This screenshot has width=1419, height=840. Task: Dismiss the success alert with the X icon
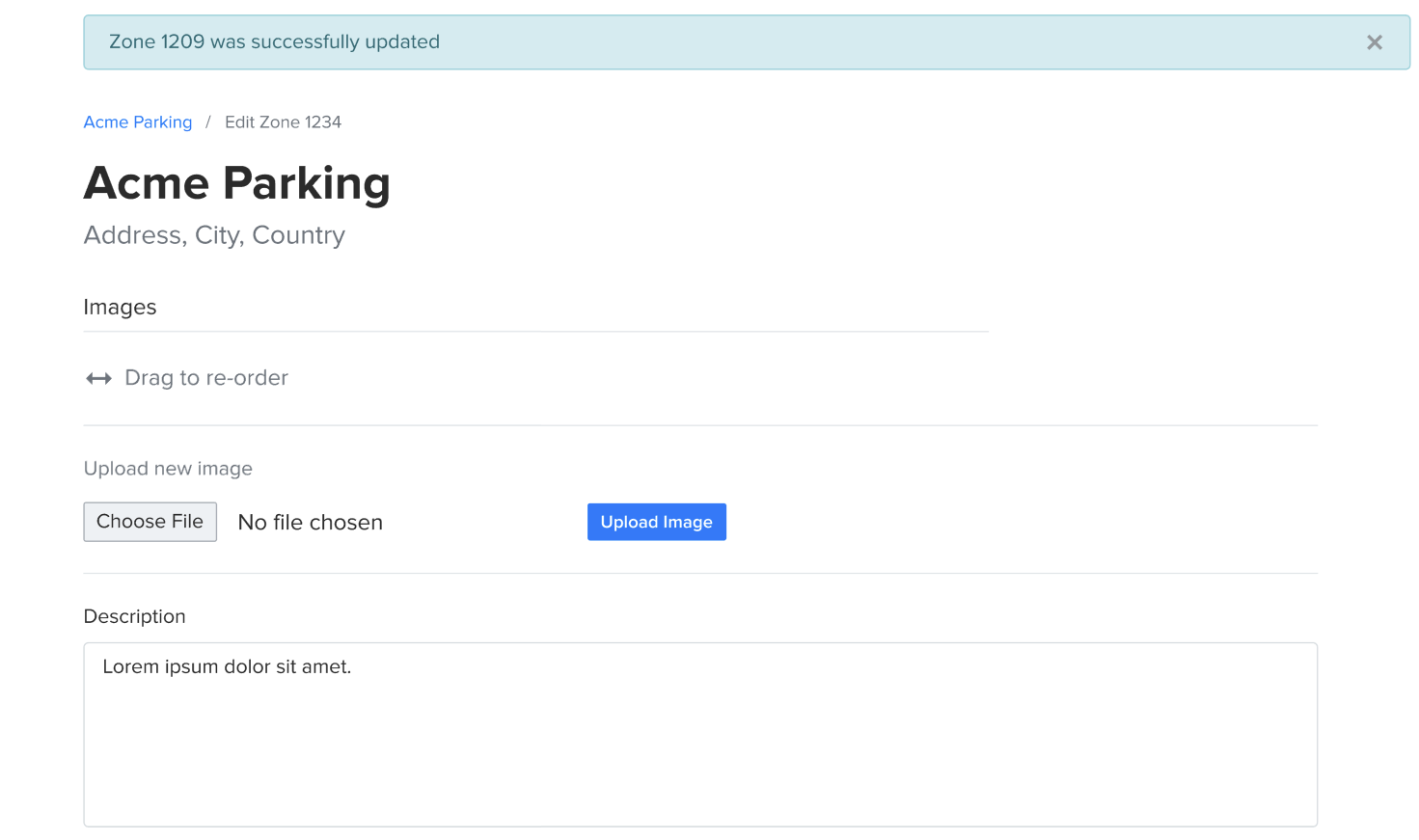pos(1374,42)
